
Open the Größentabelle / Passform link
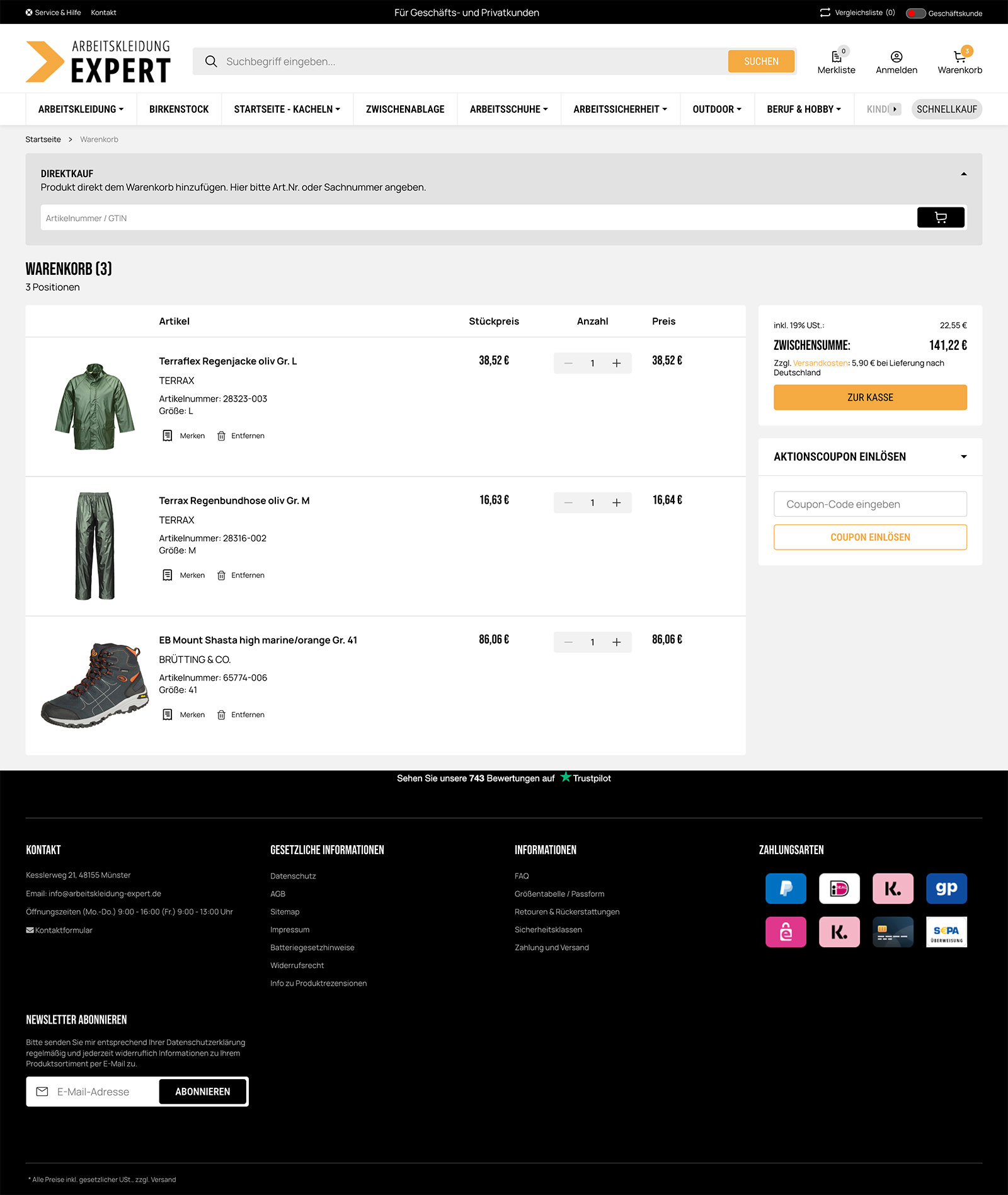[x=559, y=894]
